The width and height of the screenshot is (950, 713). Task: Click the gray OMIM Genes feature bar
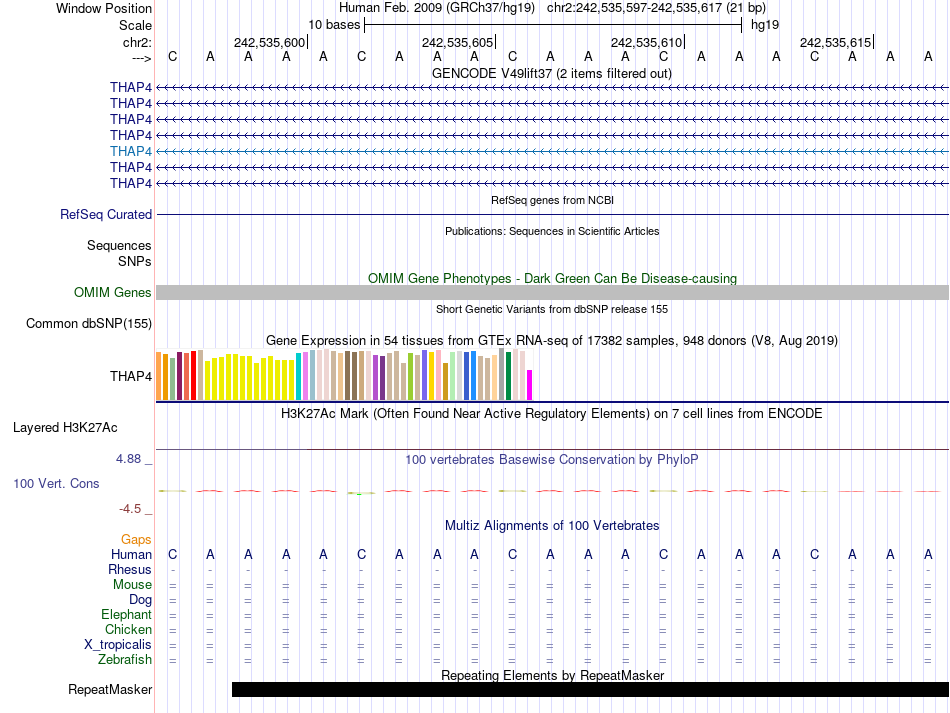tap(551, 292)
